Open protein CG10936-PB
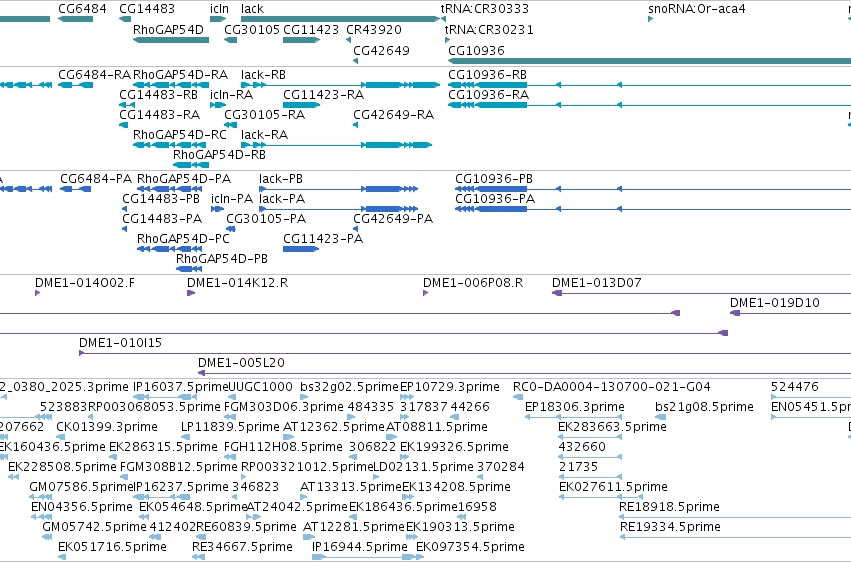The width and height of the screenshot is (851, 562). point(494,179)
